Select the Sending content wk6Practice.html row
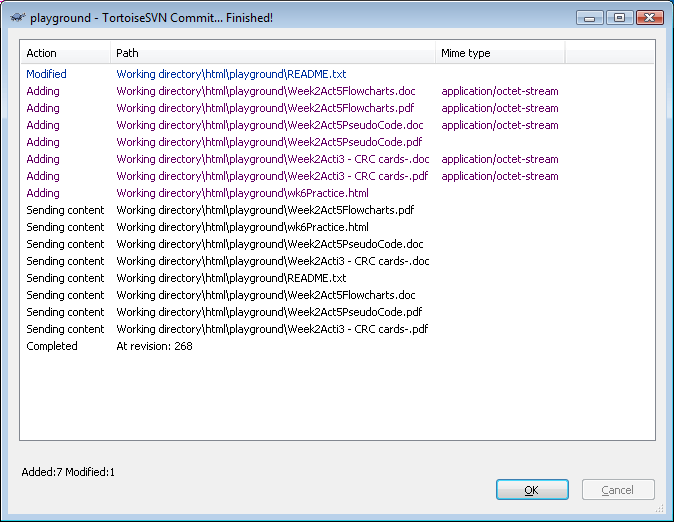The image size is (674, 522). tap(242, 227)
